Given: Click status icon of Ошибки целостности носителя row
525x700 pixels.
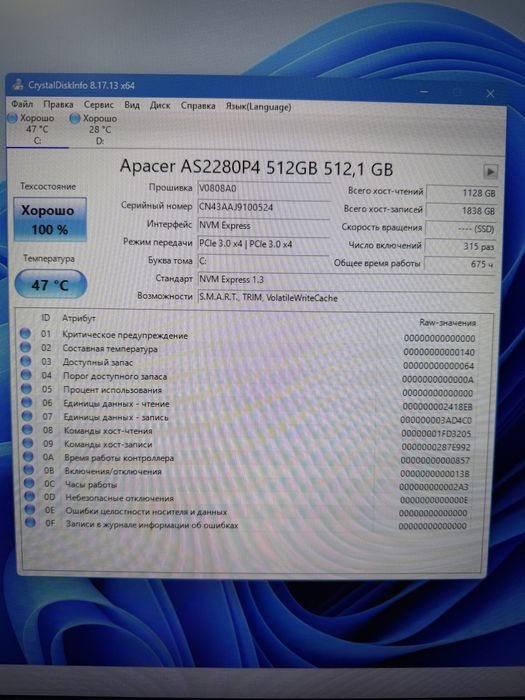Looking at the screenshot, I should 30,509.
